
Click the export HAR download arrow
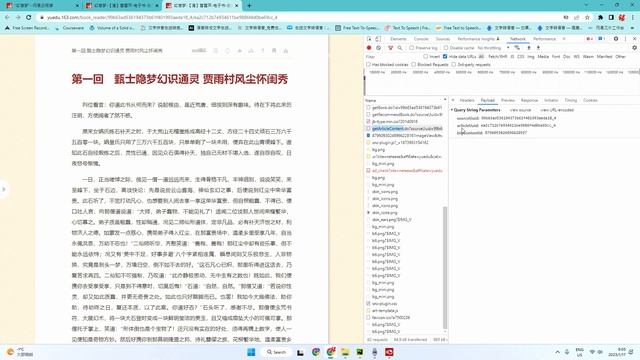pyautogui.click(x=538, y=48)
